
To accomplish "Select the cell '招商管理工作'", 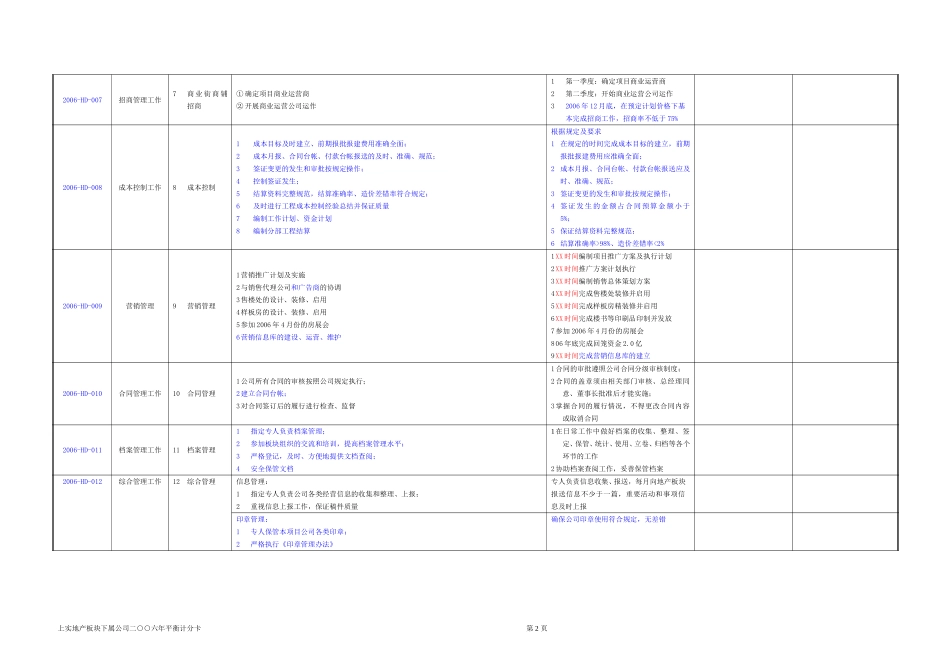I will (140, 100).
